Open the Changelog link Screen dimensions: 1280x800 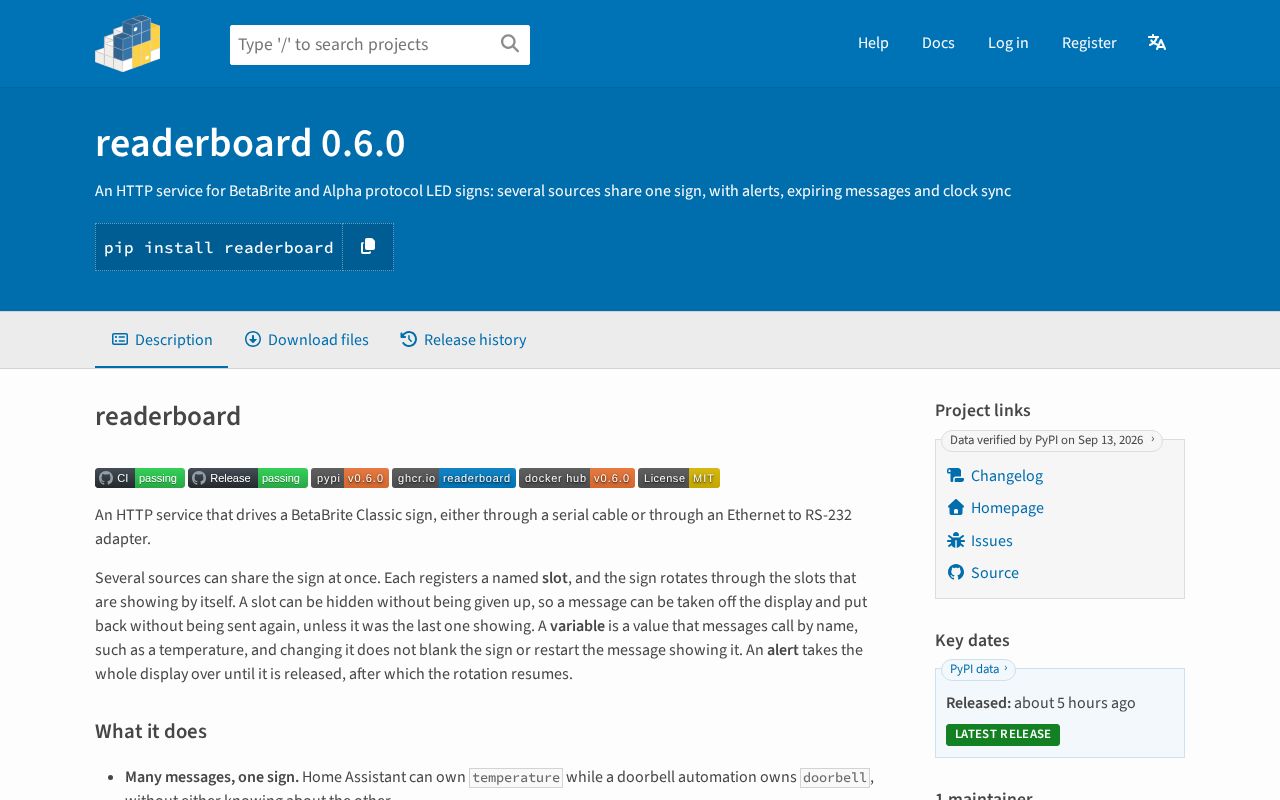1007,476
